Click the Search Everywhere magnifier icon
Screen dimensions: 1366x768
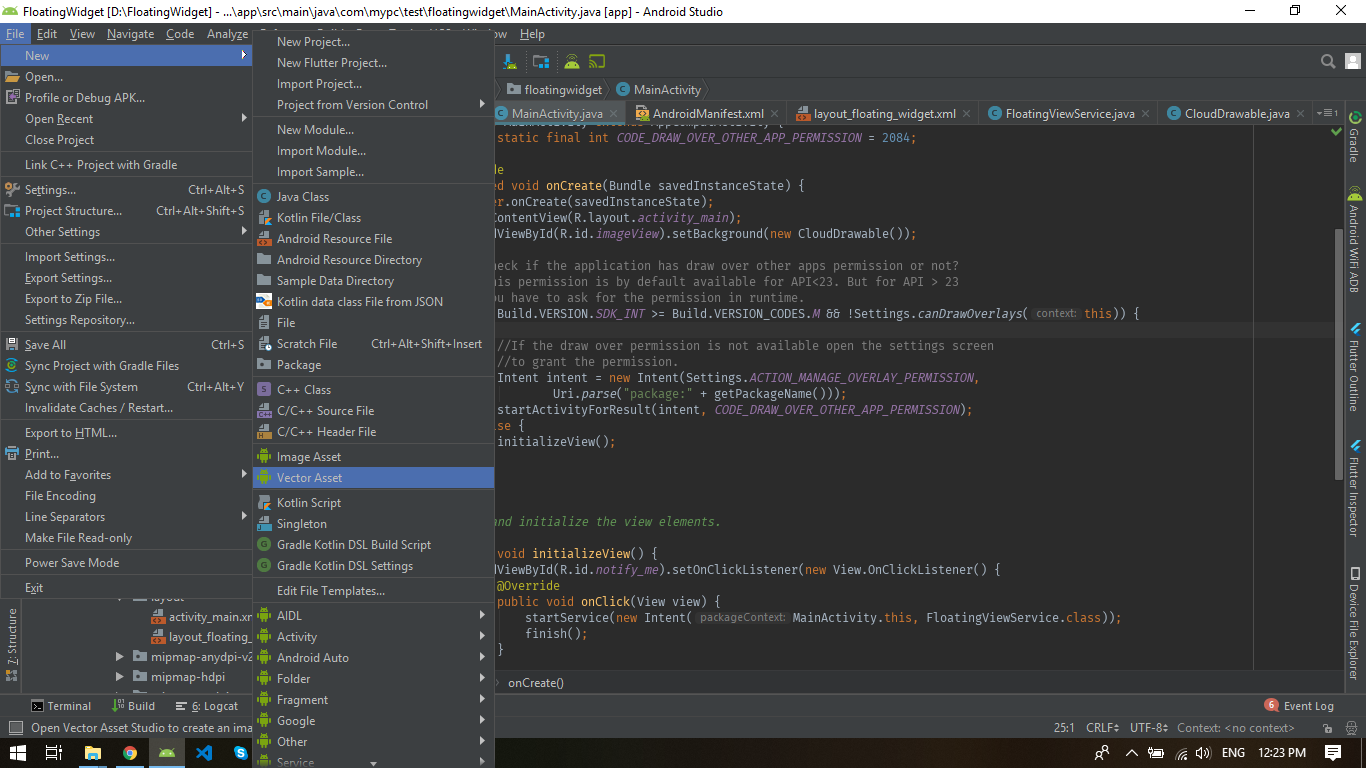[x=1328, y=61]
